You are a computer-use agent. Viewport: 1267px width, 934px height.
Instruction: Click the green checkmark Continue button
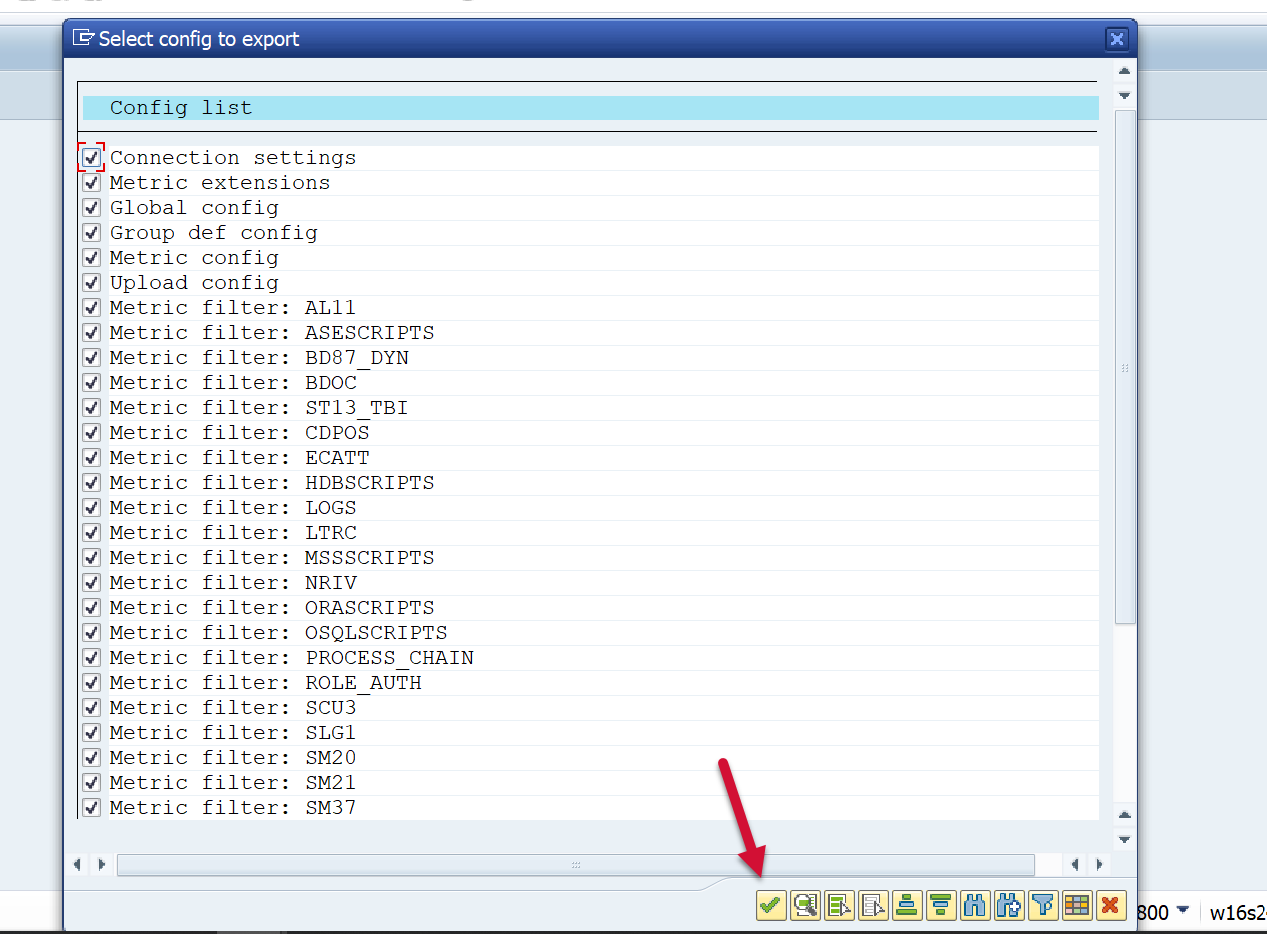(770, 905)
